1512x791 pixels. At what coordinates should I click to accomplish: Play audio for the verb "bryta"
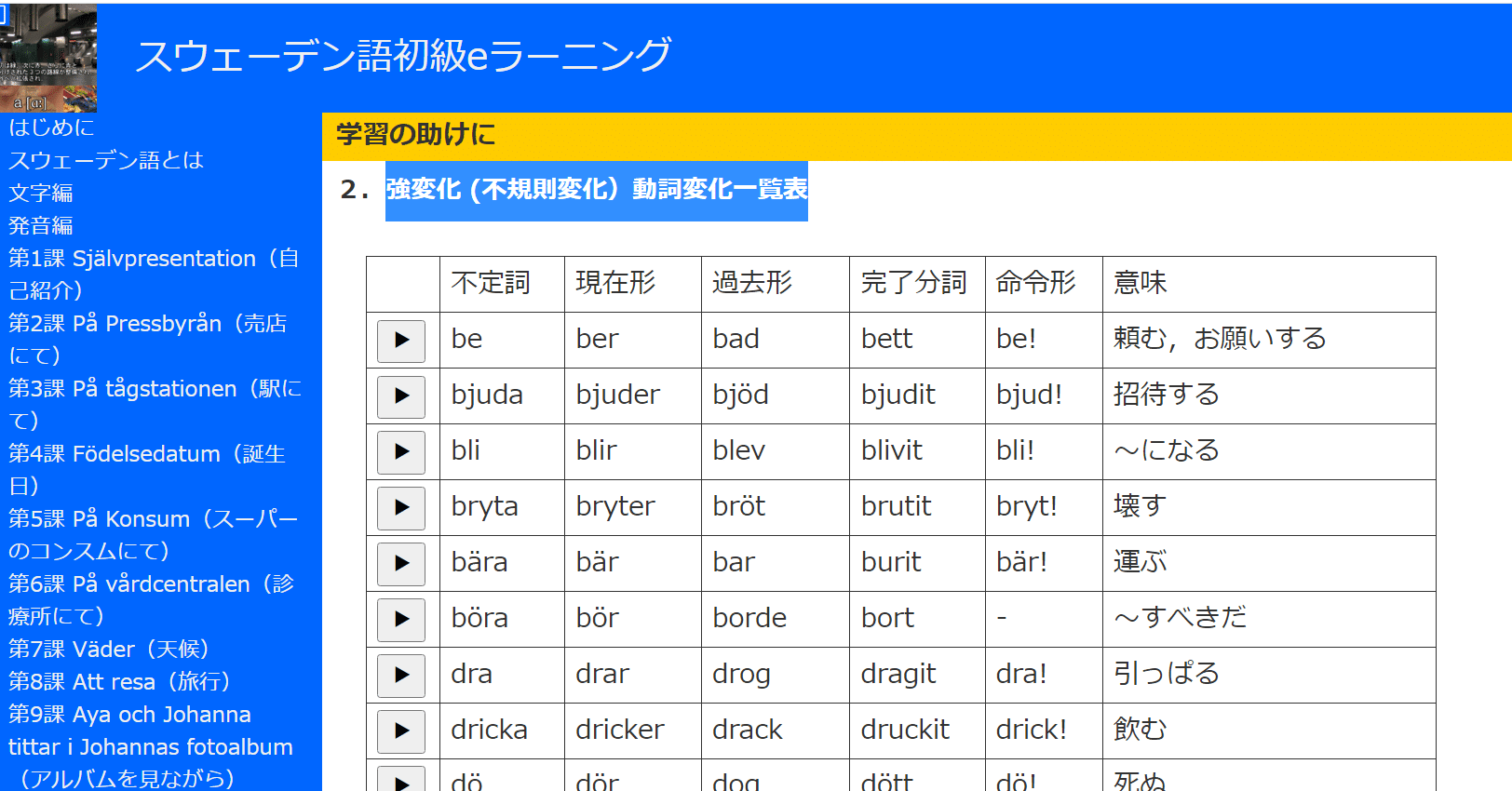click(x=401, y=508)
